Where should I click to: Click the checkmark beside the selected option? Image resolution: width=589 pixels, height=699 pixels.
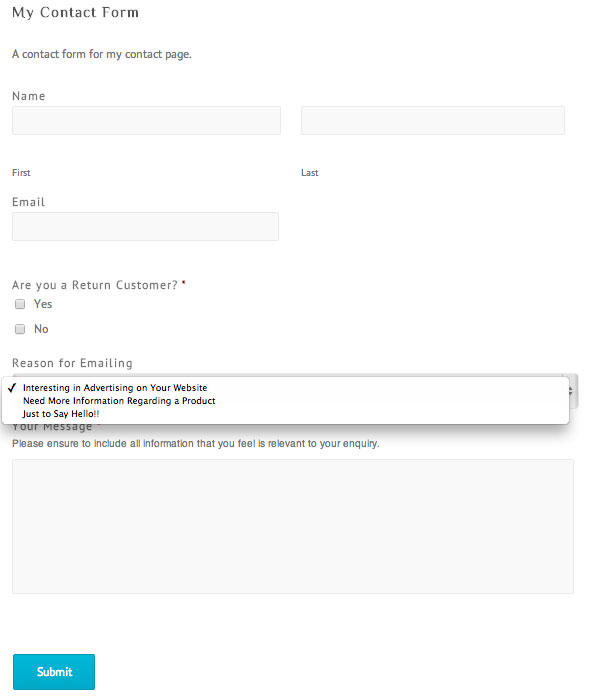[12, 388]
